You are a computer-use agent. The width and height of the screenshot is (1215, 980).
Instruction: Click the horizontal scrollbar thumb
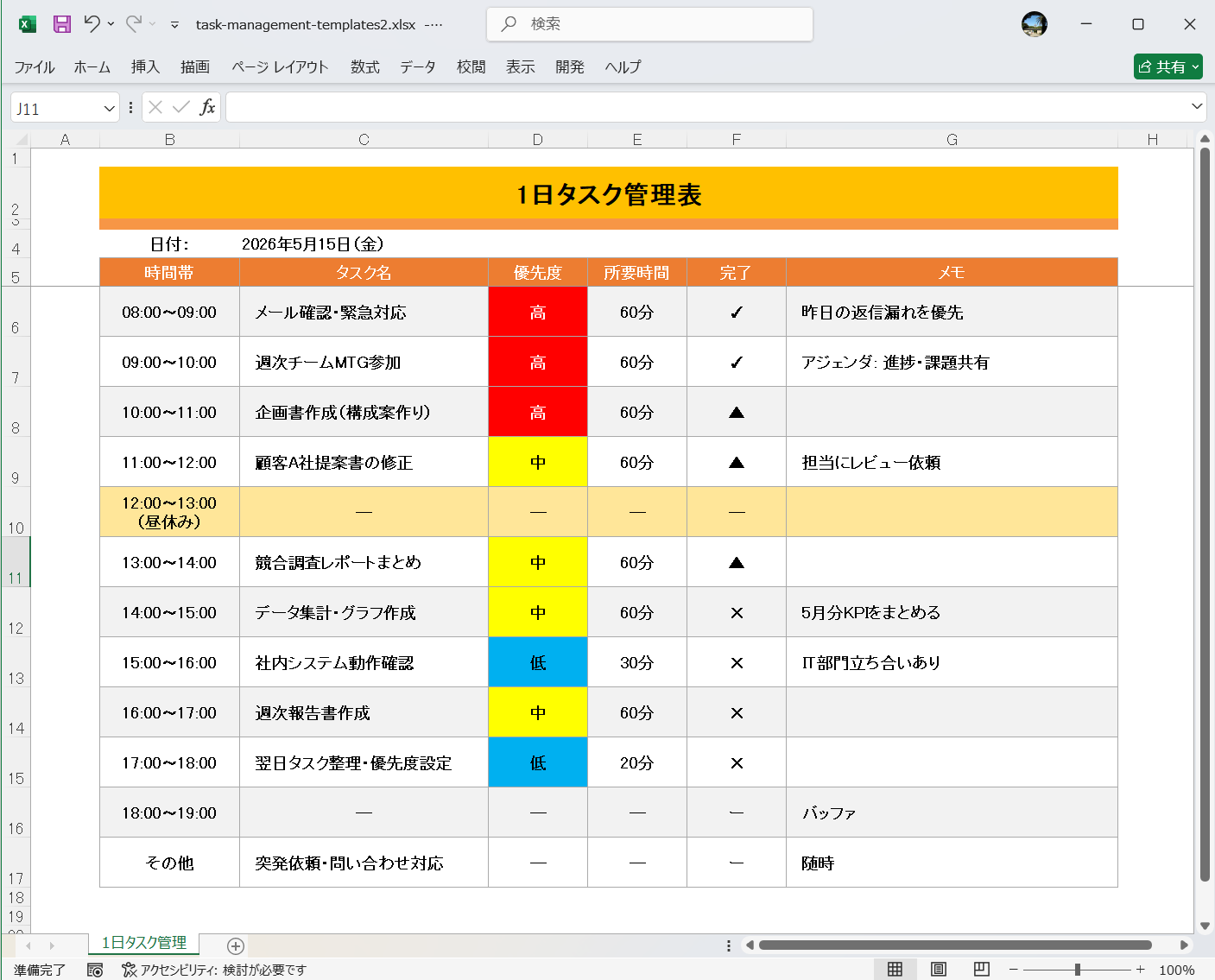955,945
